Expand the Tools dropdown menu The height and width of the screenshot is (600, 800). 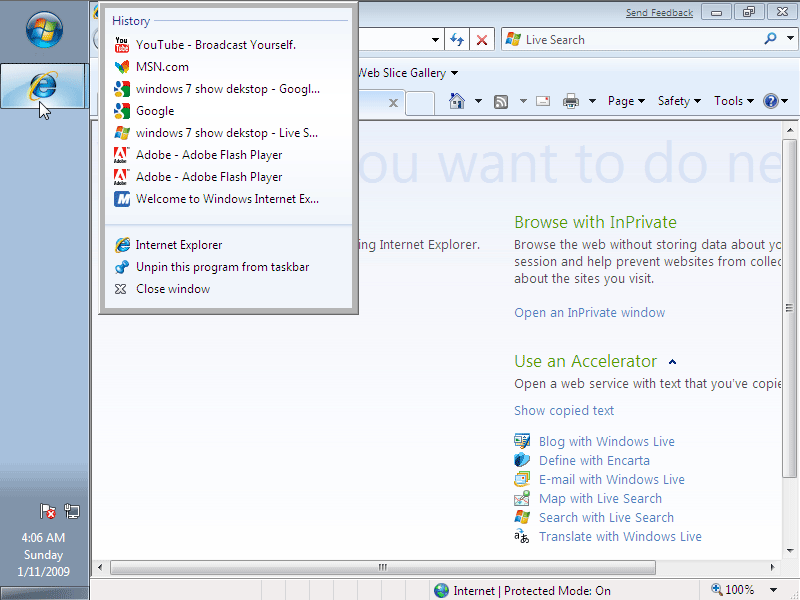tap(734, 101)
